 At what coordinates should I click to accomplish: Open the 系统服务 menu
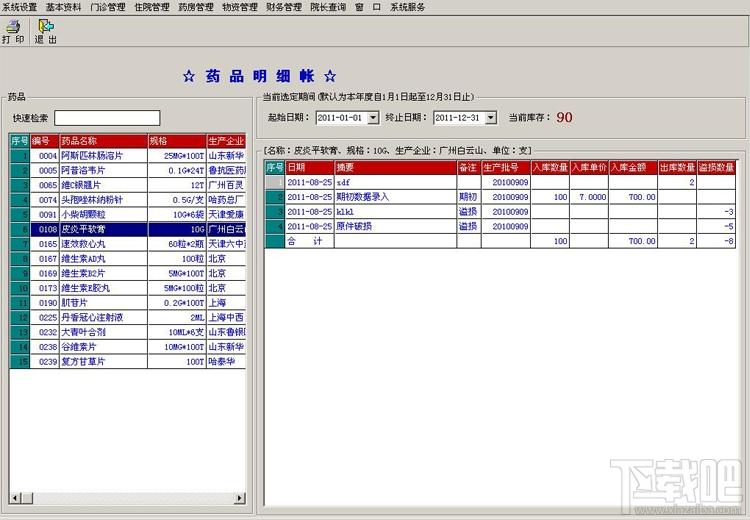pyautogui.click(x=407, y=7)
